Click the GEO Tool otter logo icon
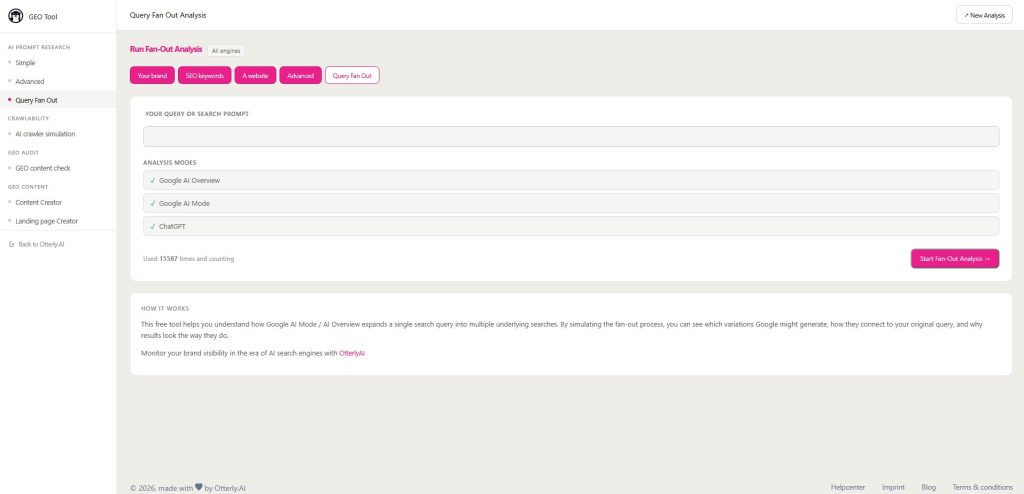 15,16
